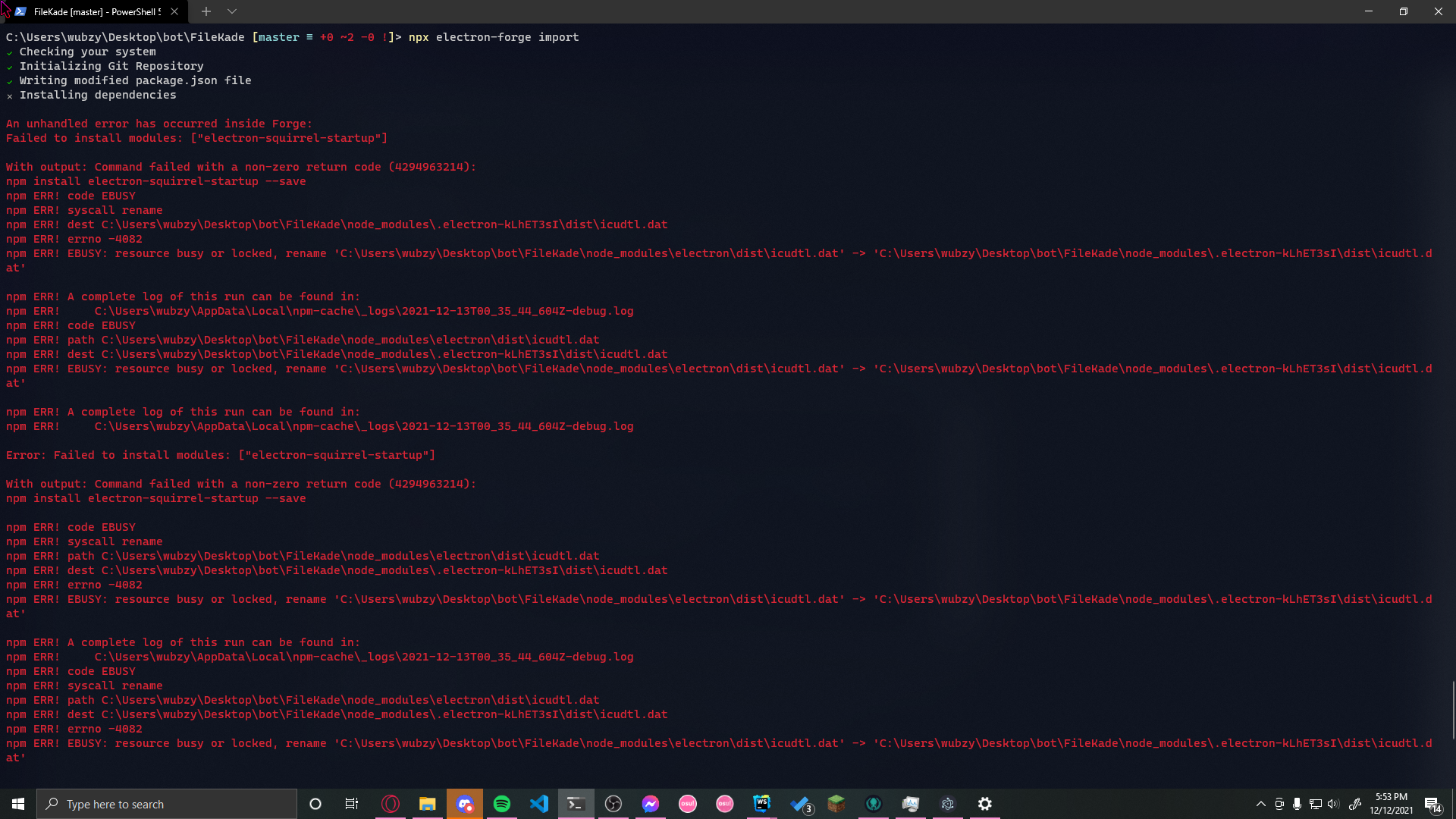
Task: Open WebStorm from taskbar
Action: 762,804
